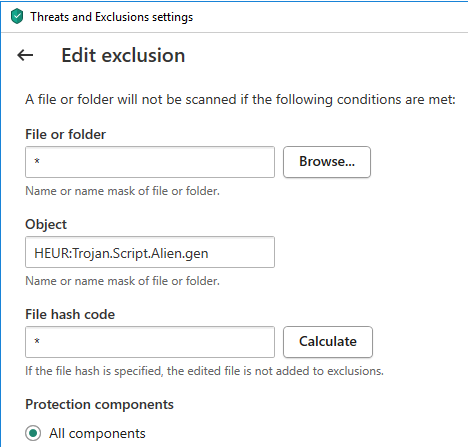Select the All components radio button

click(x=33, y=433)
